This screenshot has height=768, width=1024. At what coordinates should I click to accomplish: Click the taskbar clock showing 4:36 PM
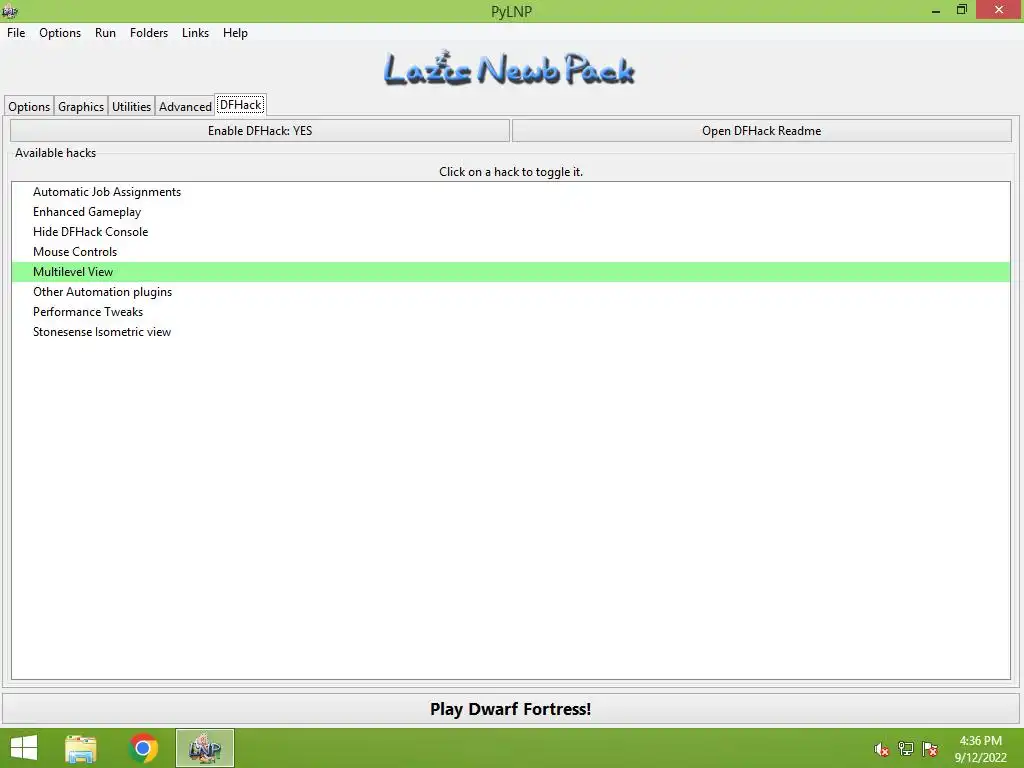[x=980, y=749]
